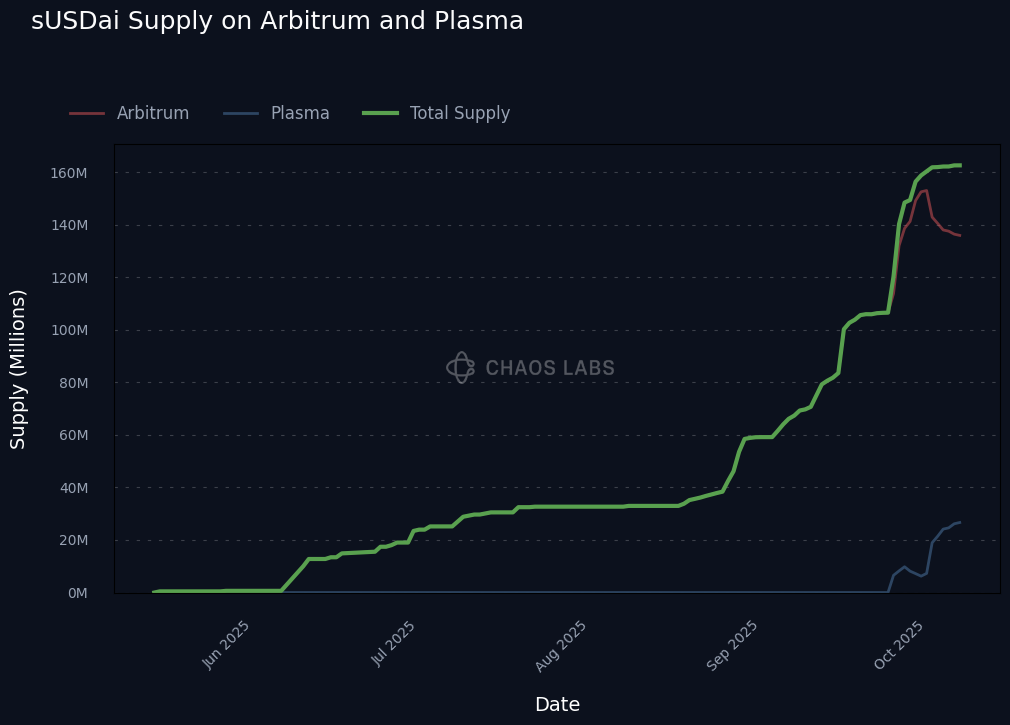Click the Chaos Labs logo icon
This screenshot has height=725, width=1010.
(460, 368)
